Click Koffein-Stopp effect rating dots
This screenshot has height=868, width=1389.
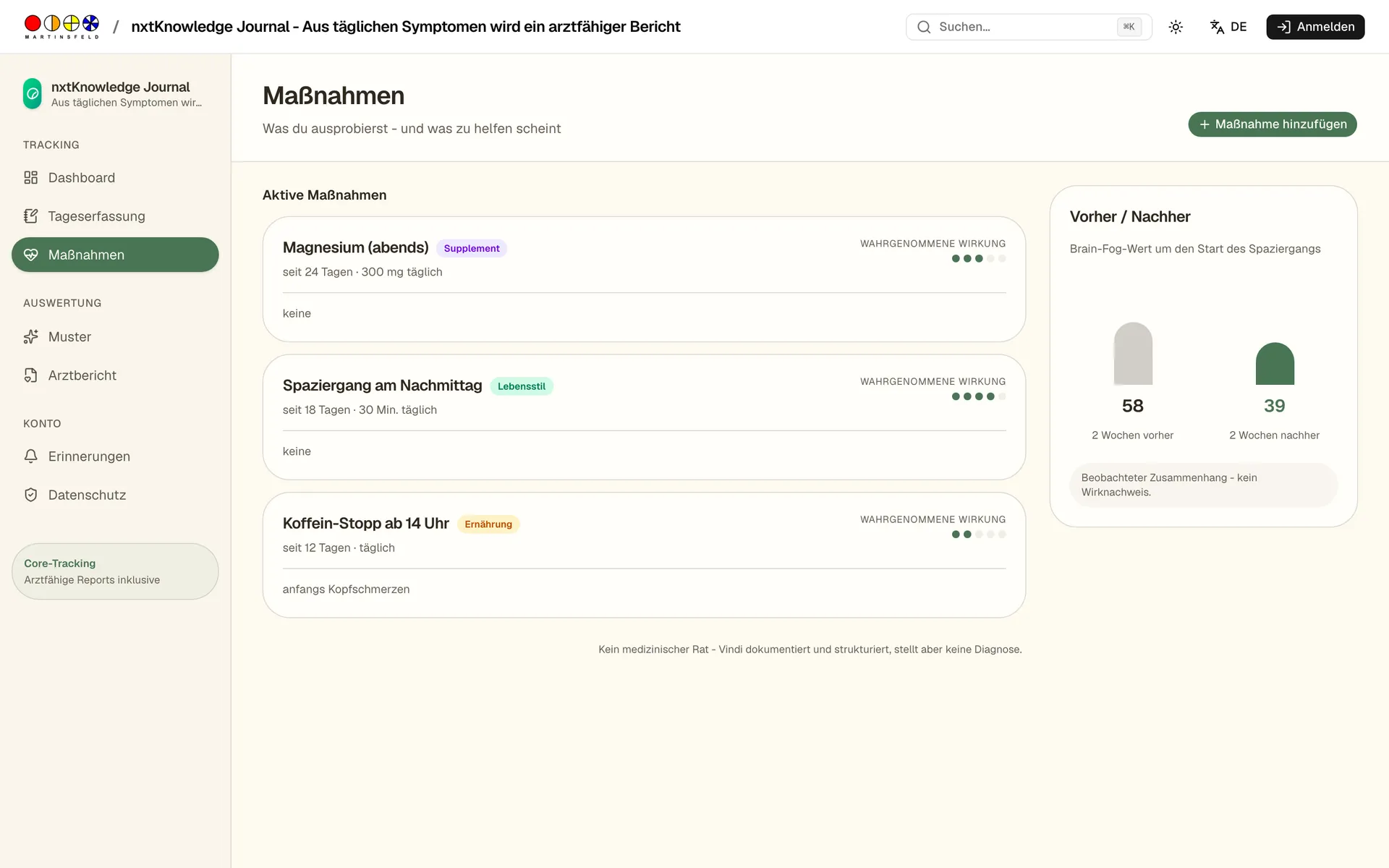pos(979,535)
